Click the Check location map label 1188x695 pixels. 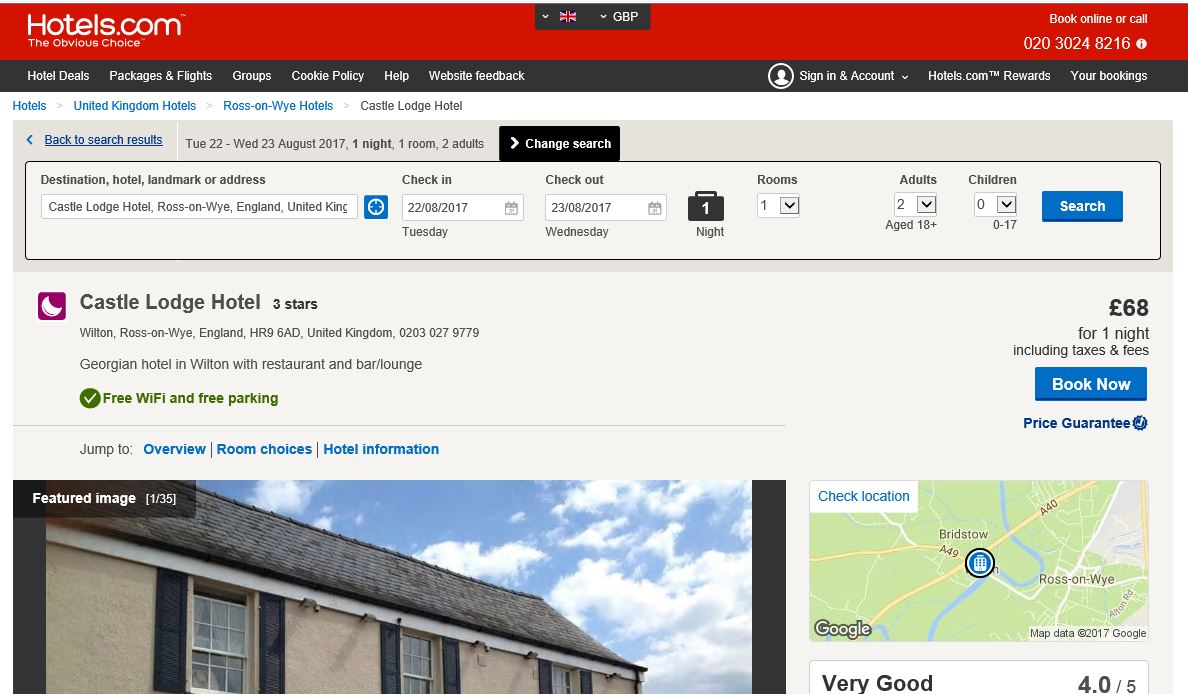(864, 496)
